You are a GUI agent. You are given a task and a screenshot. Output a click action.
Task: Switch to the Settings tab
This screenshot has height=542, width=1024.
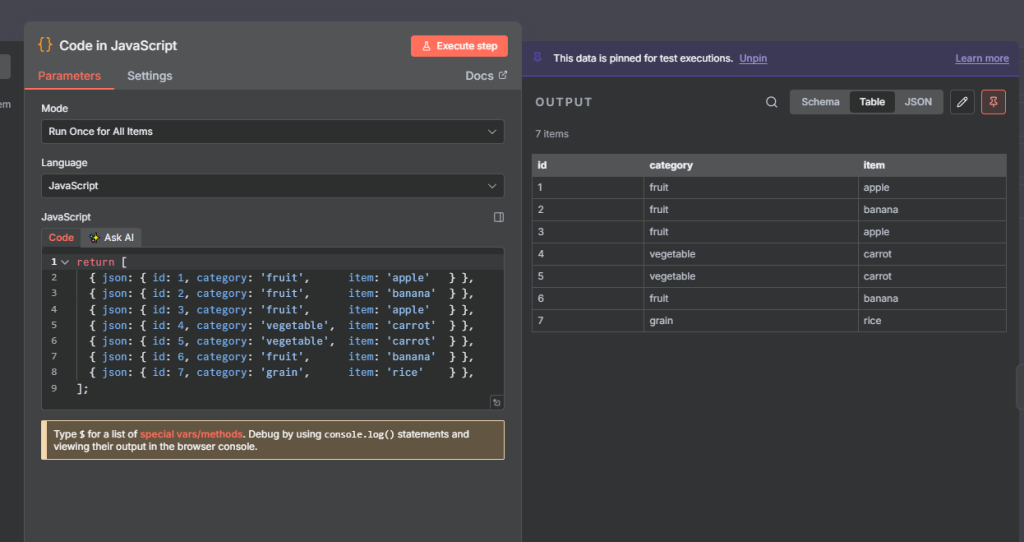click(x=150, y=76)
